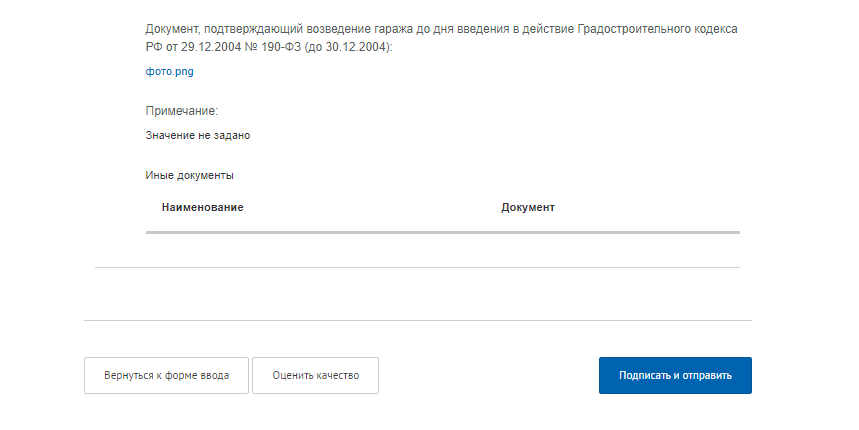This screenshot has height=430, width=859.
Task: Click the thin separator line above buttons
Action: pyautogui.click(x=417, y=320)
